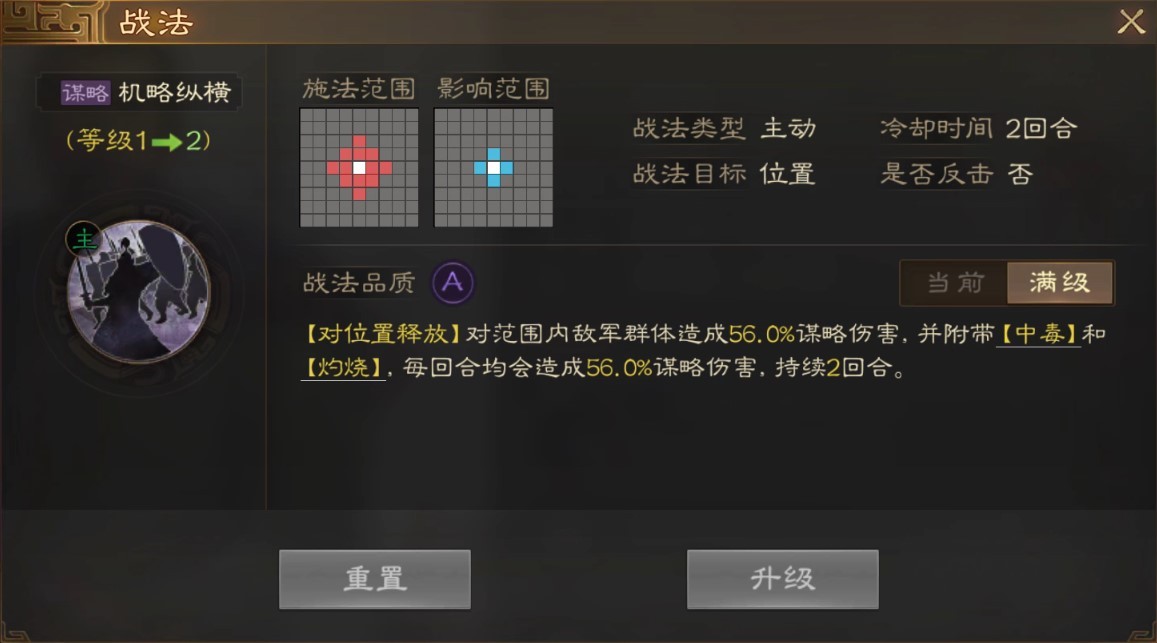Image resolution: width=1157 pixels, height=643 pixels.
Task: Click the 重置 button
Action: 375,580
